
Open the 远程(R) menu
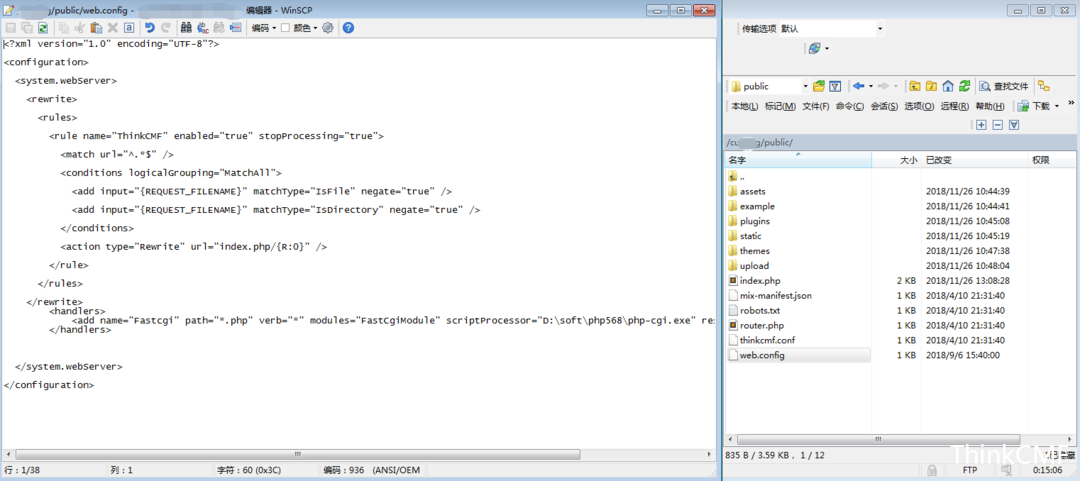[x=955, y=106]
